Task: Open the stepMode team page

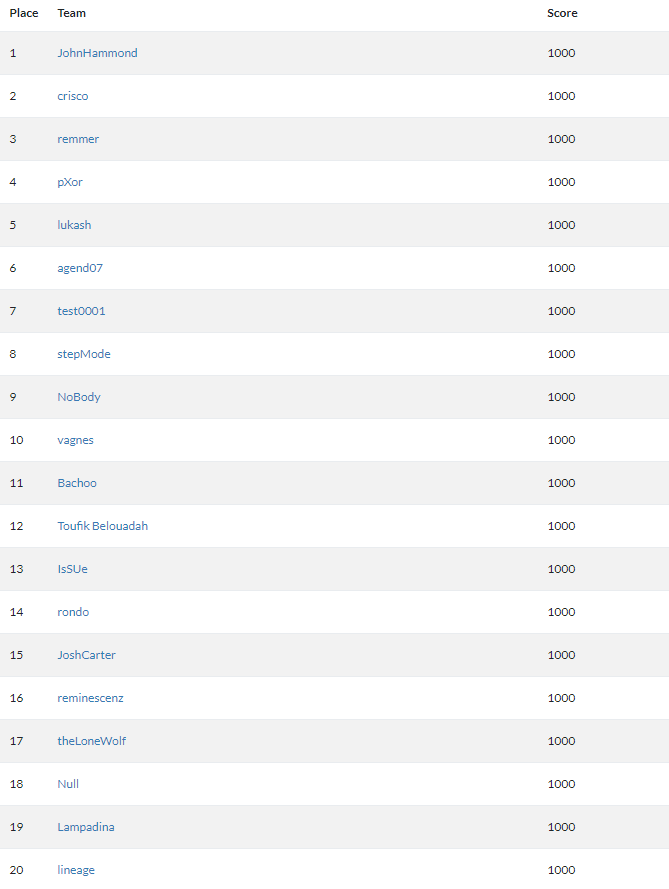Action: tap(84, 354)
